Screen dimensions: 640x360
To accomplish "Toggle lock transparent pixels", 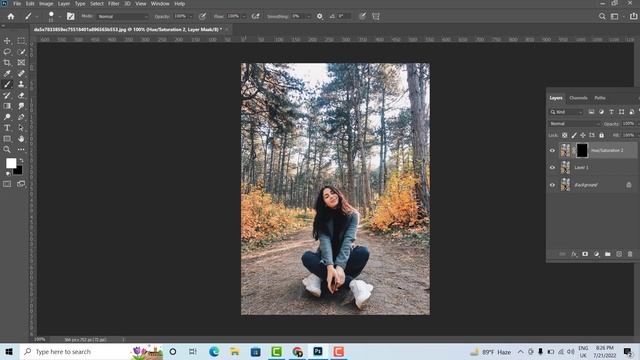I will pos(564,135).
